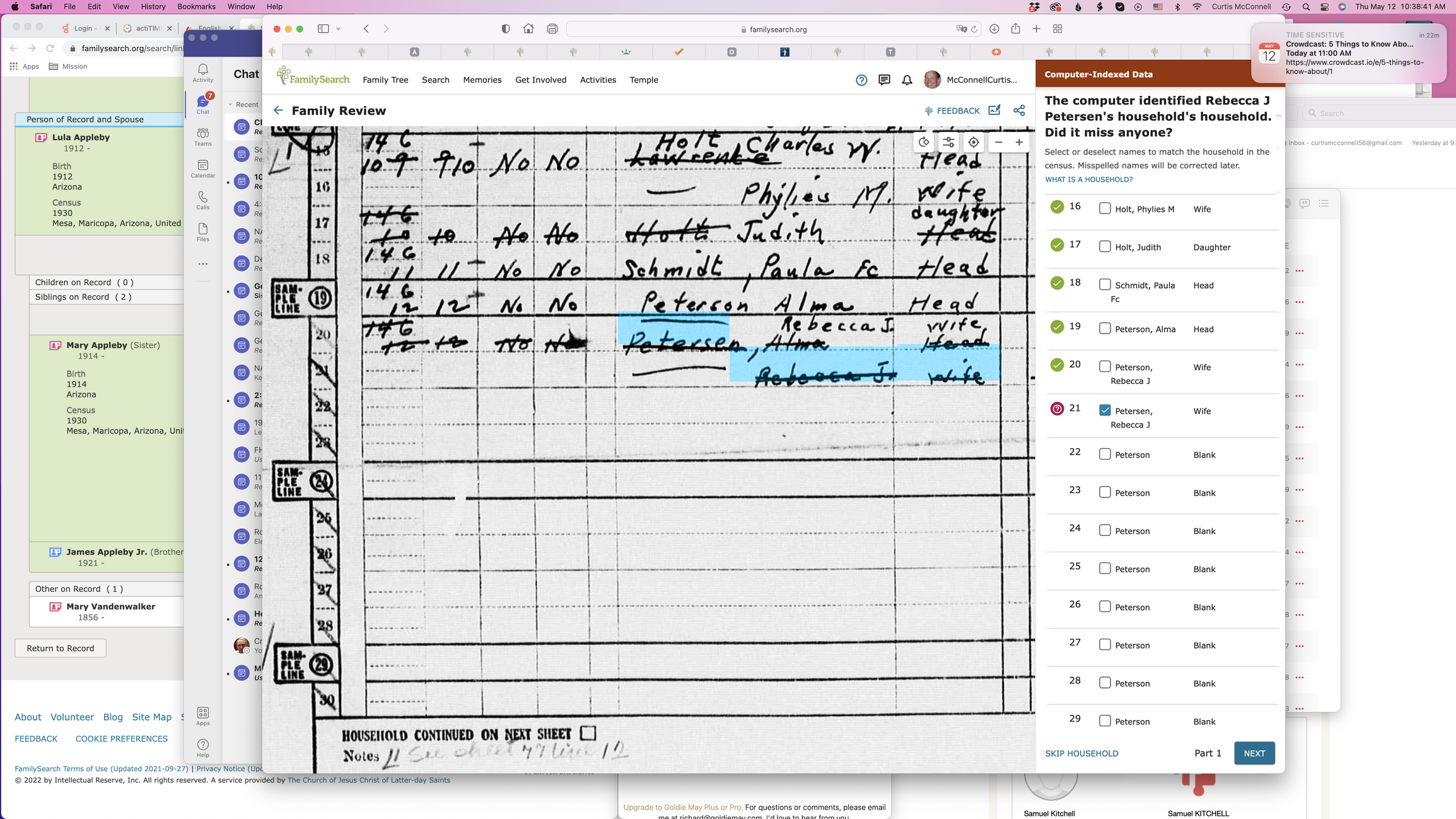
Task: Select the rotate image tool
Action: tap(923, 142)
